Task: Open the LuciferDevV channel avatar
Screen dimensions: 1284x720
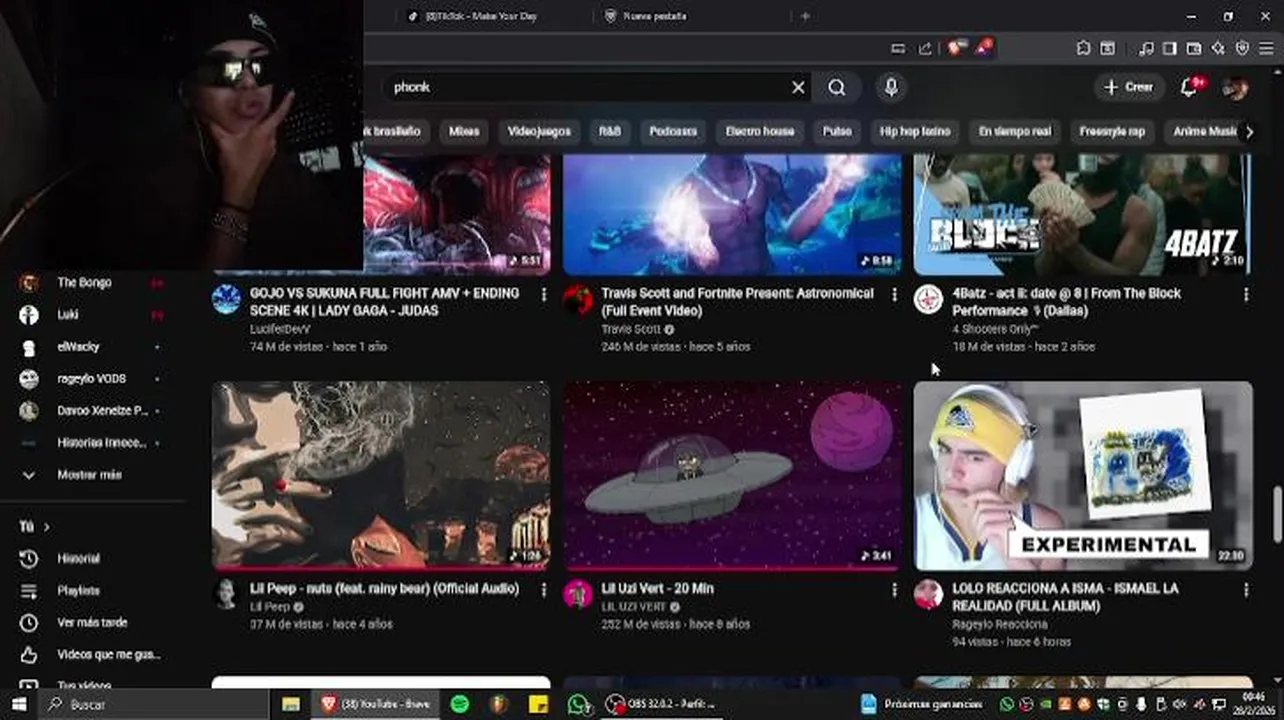Action: coord(227,299)
